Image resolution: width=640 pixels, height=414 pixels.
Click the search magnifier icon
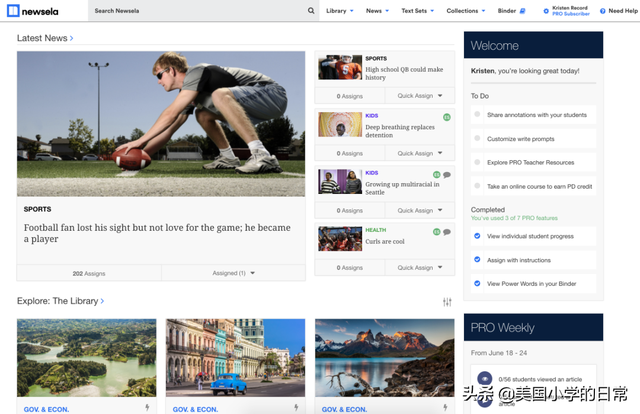(311, 11)
